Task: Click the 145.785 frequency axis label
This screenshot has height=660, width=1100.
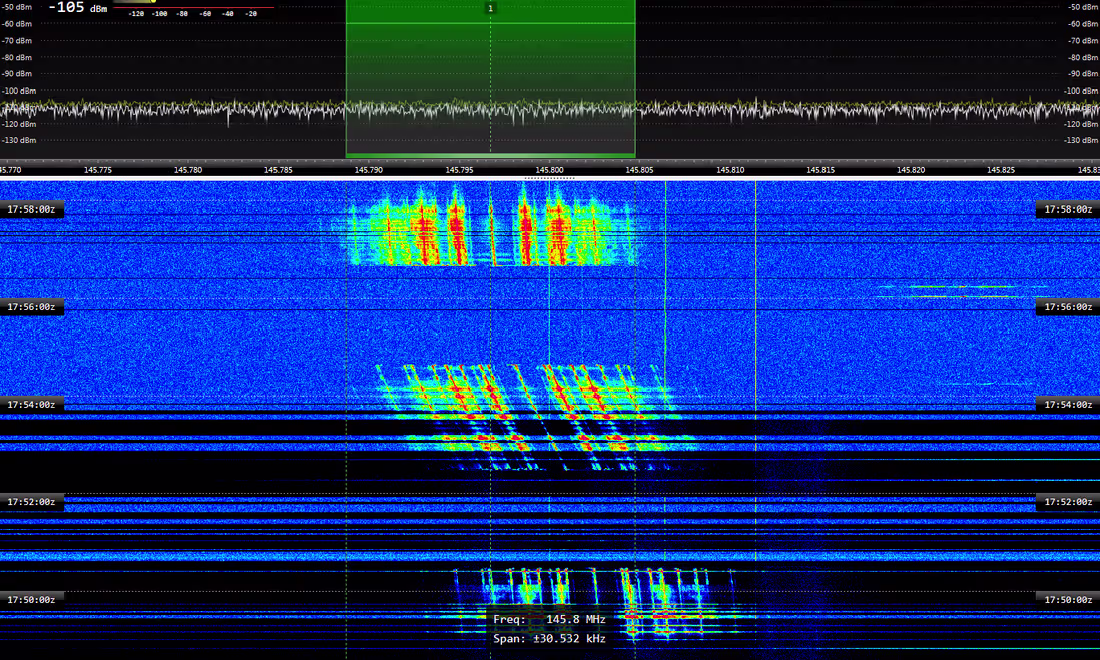Action: (x=279, y=170)
